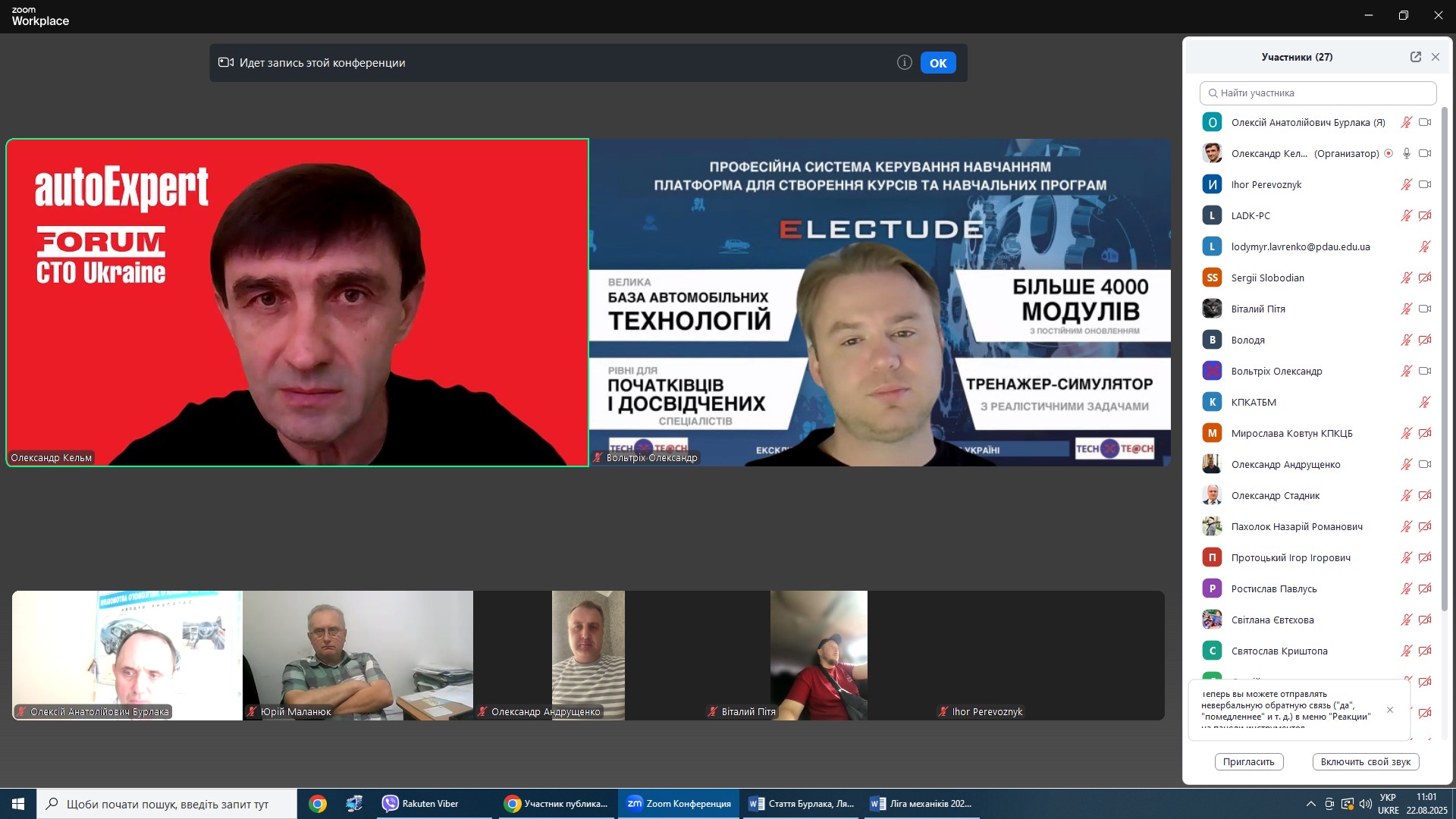Viewport: 1456px width, 819px height.
Task: Click muted mic icon for LADK-PC
Action: [1406, 215]
